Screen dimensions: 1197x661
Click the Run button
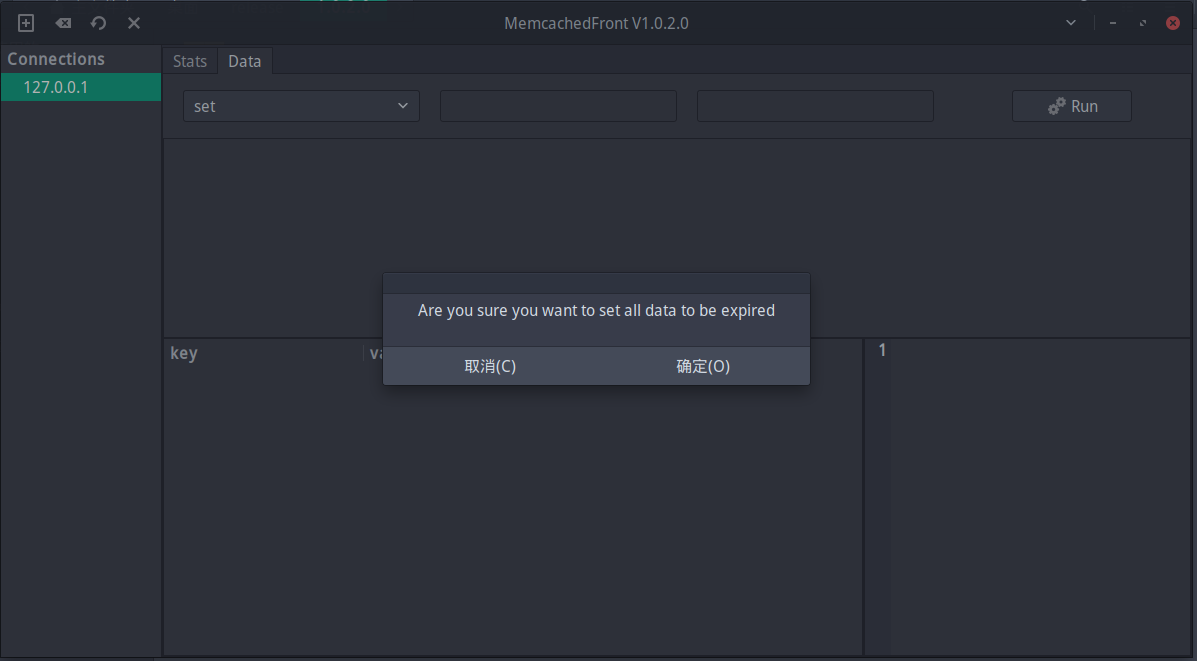(1072, 106)
